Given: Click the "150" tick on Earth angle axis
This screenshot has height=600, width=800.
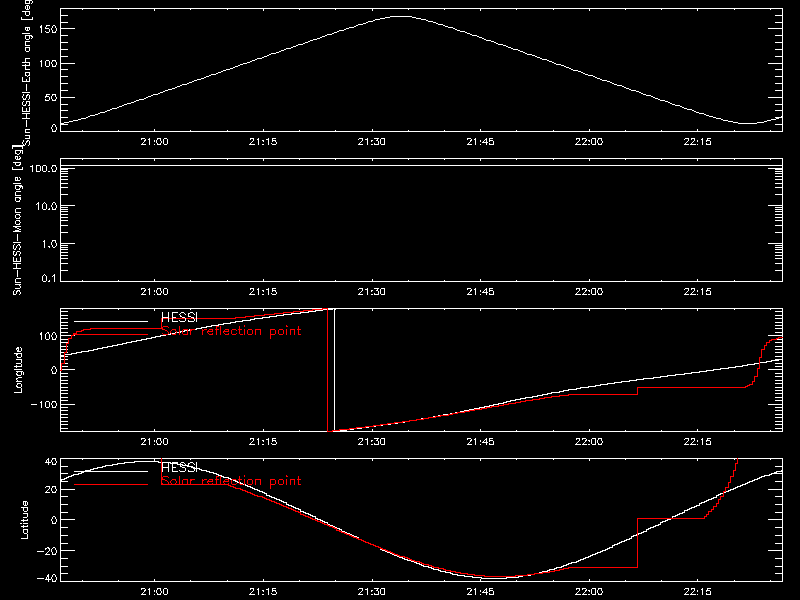Looking at the screenshot, I should coord(48,29).
